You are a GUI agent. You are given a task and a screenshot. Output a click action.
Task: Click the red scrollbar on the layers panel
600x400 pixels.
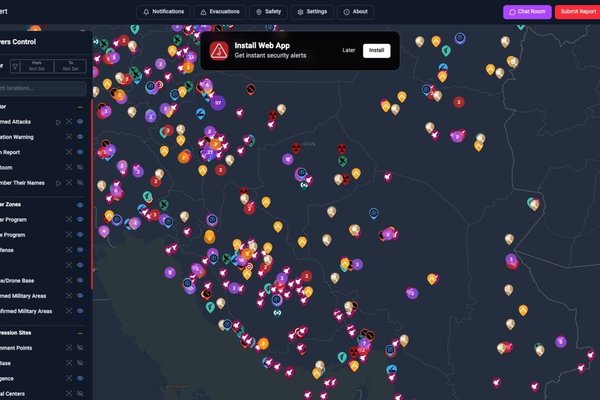[92, 194]
